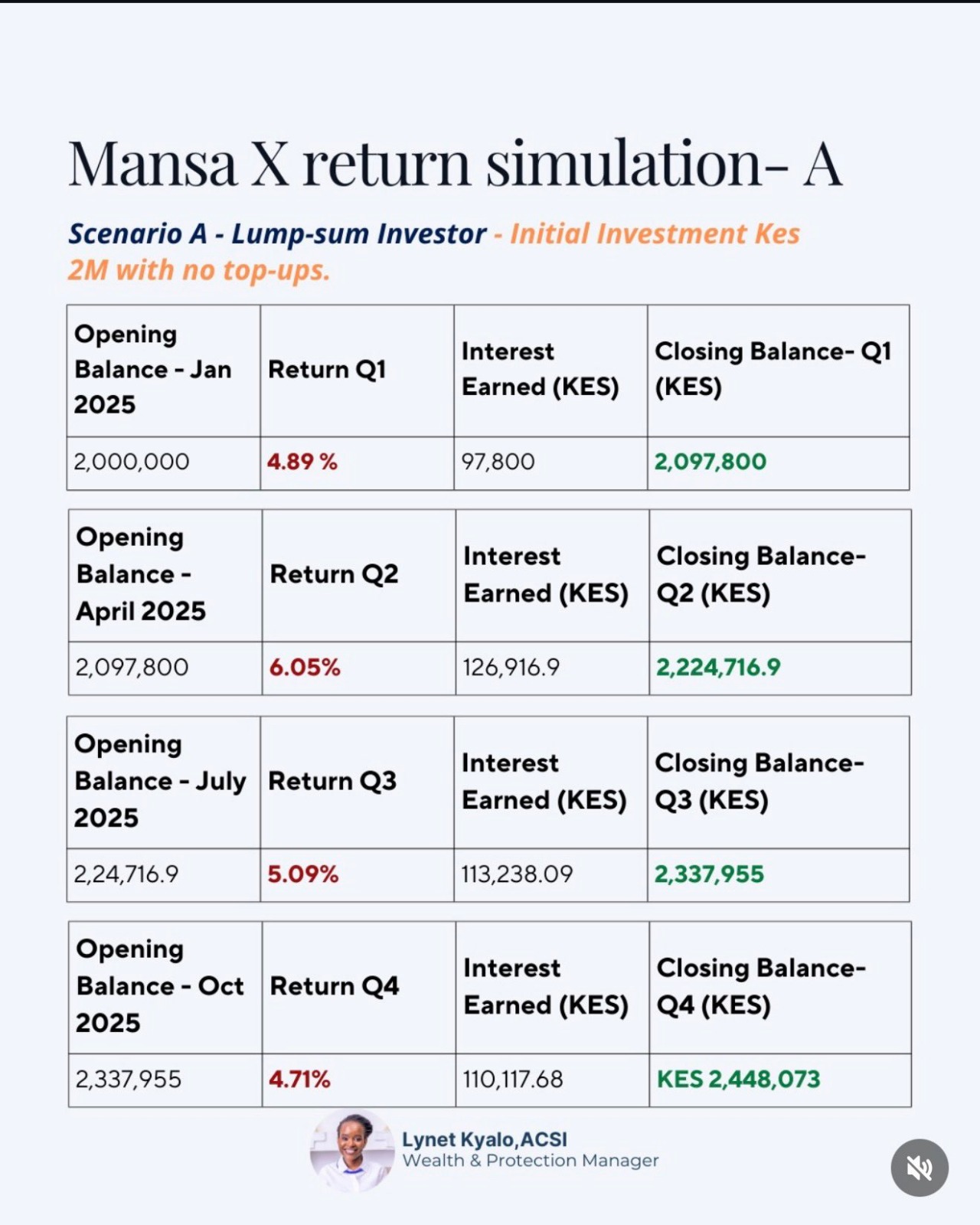This screenshot has height=1225, width=980.
Task: Click the Opening Balance - Oct 2025 header
Action: tap(159, 986)
